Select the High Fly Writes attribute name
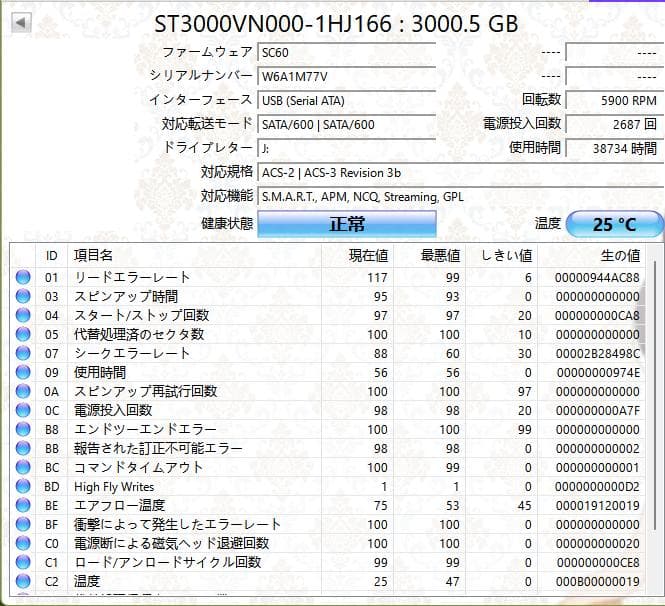The width and height of the screenshot is (665, 606). pyautogui.click(x=114, y=487)
